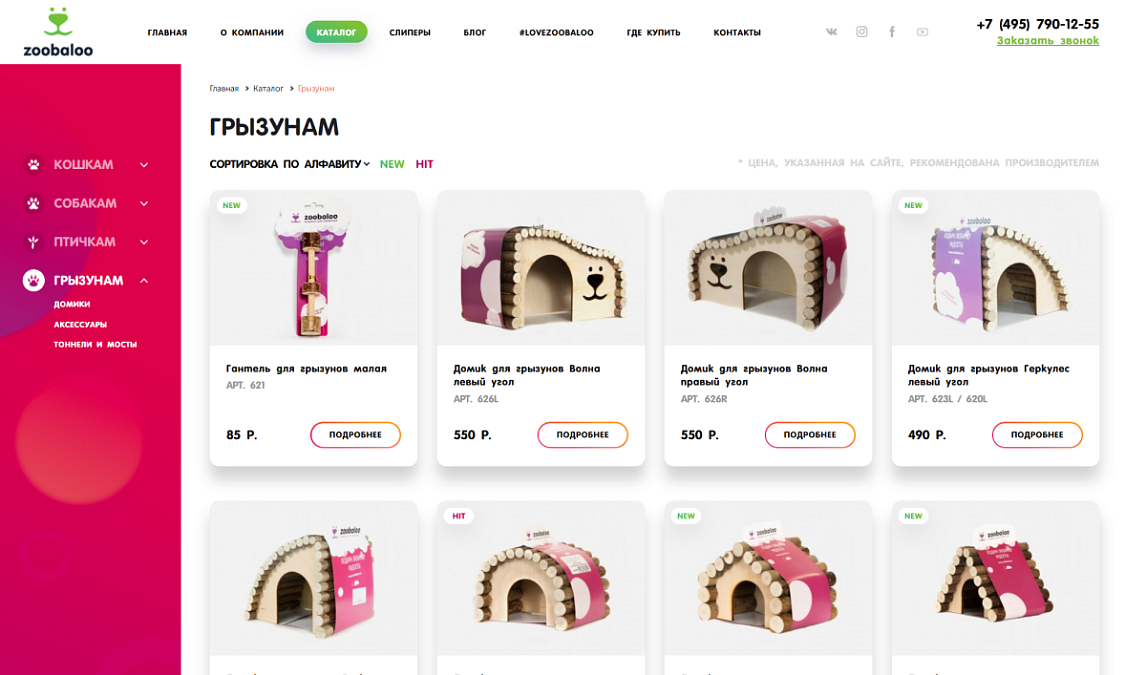
Task: Open the Где купить menu item
Action: (653, 33)
